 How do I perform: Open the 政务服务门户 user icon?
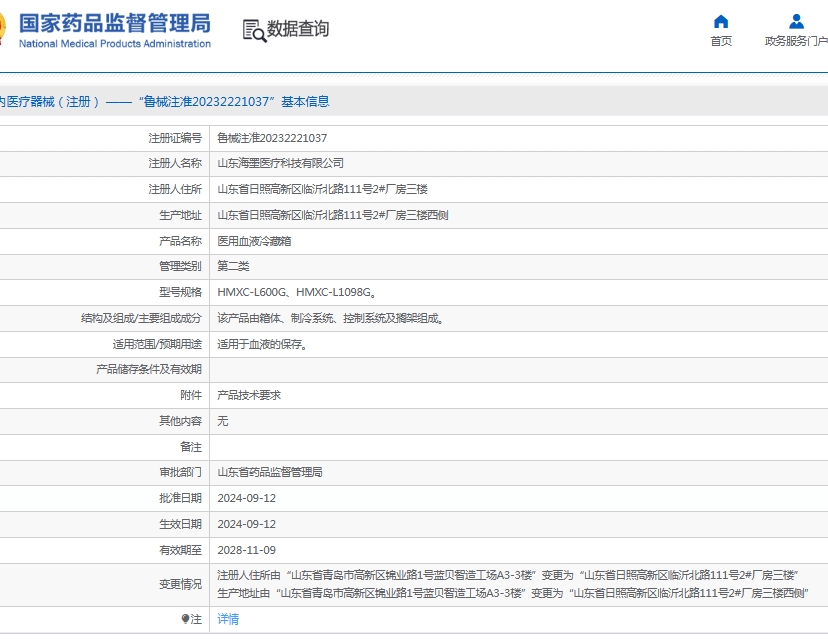click(796, 22)
